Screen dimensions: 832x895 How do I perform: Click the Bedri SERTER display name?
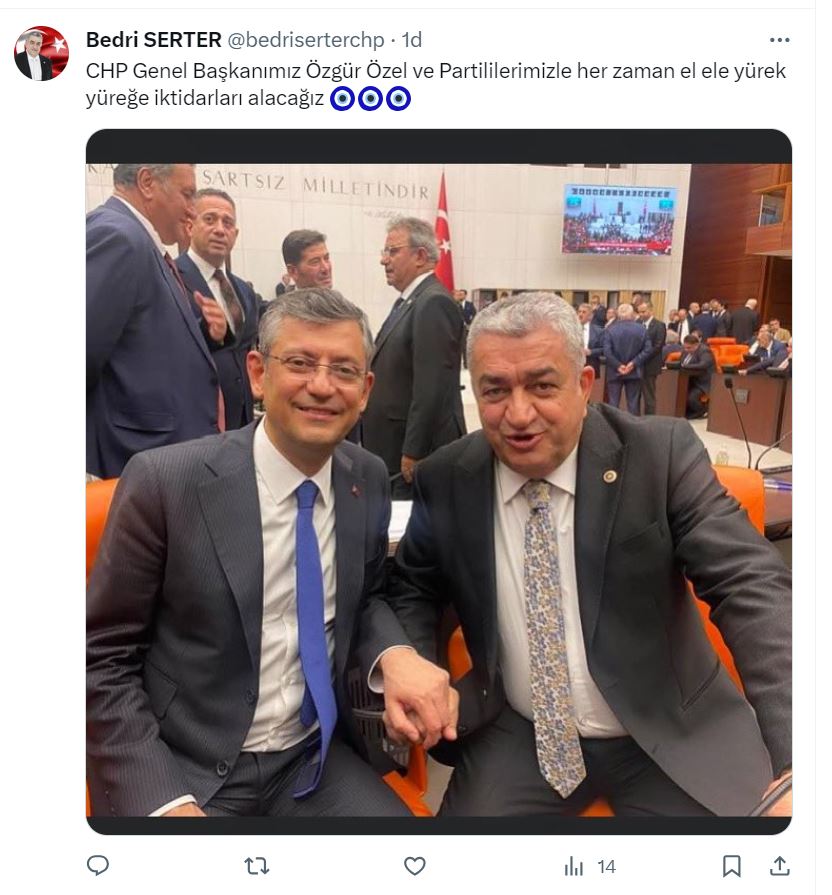(x=154, y=40)
